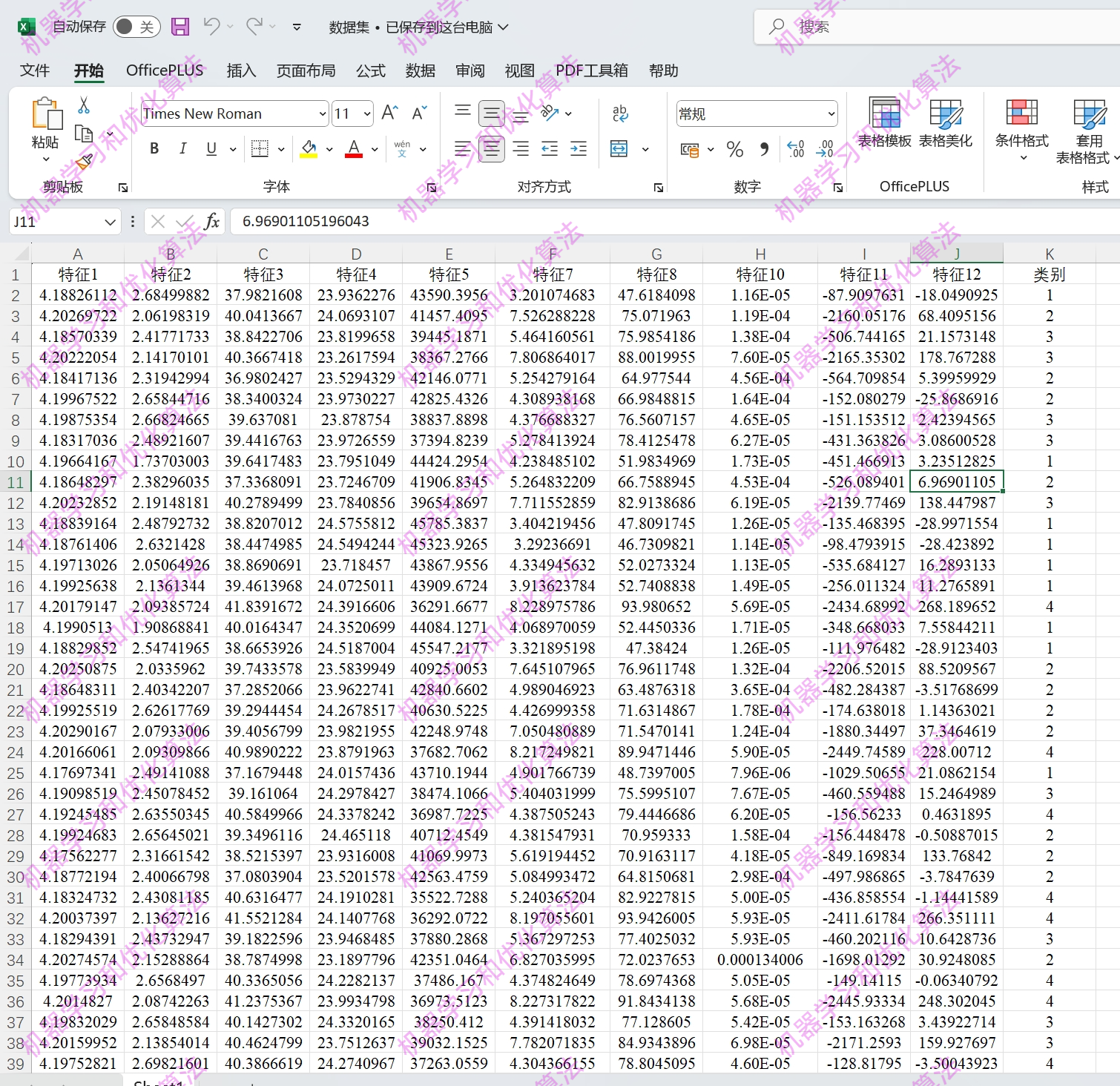Align text left

point(463,149)
